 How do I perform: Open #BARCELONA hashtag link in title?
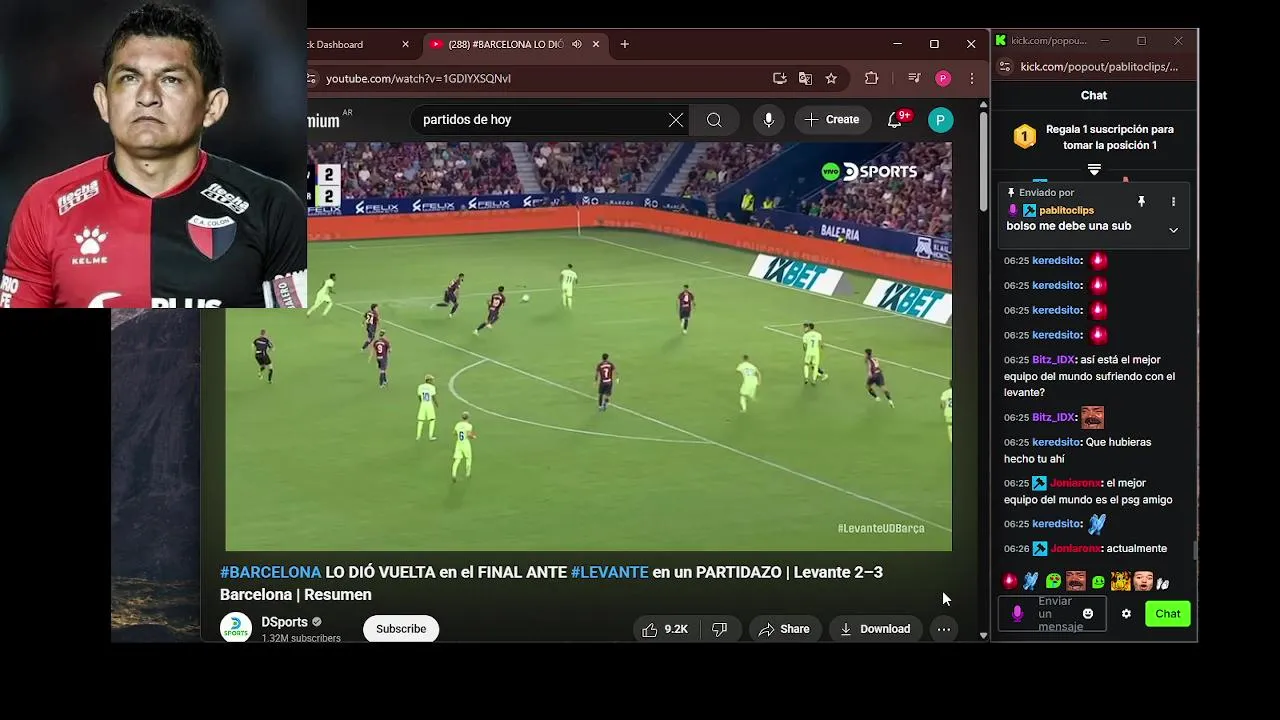[x=271, y=572]
